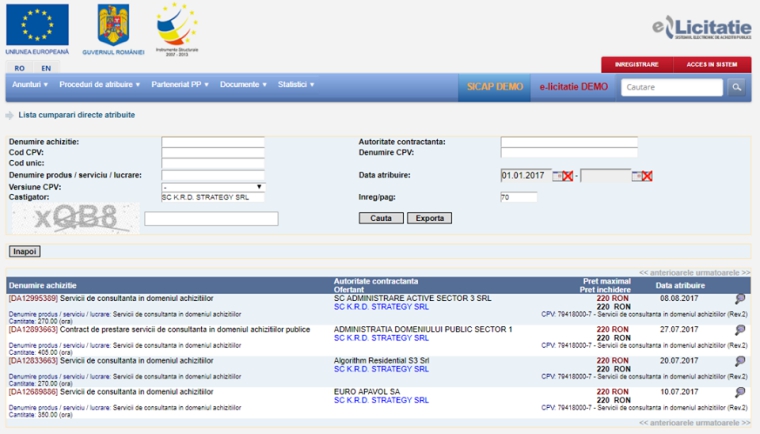Image resolution: width=760 pixels, height=434 pixels.
Task: Focus the Cod unic field
Action: [213, 163]
